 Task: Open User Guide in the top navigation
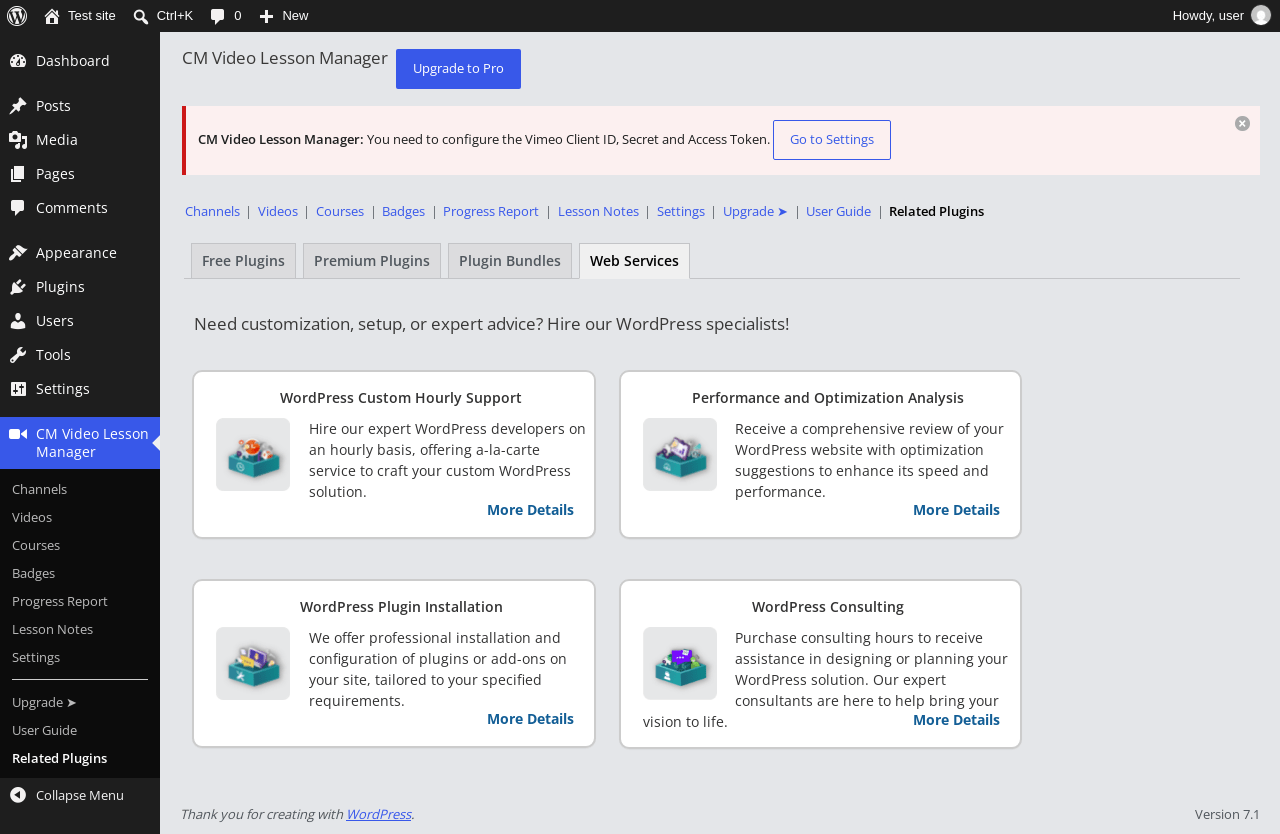point(838,211)
